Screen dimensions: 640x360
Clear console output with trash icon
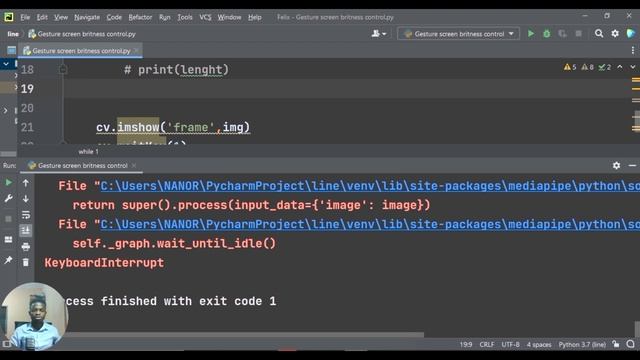[x=26, y=262]
